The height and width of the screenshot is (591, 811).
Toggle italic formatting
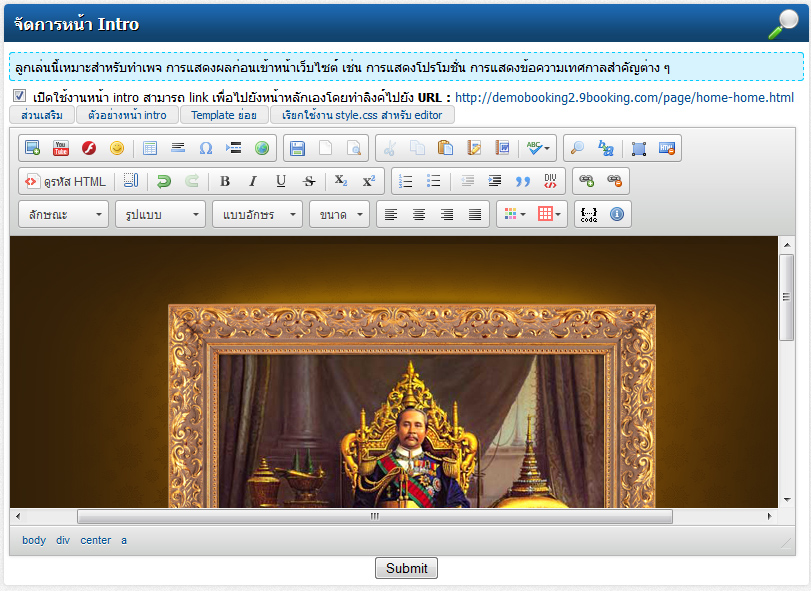253,181
